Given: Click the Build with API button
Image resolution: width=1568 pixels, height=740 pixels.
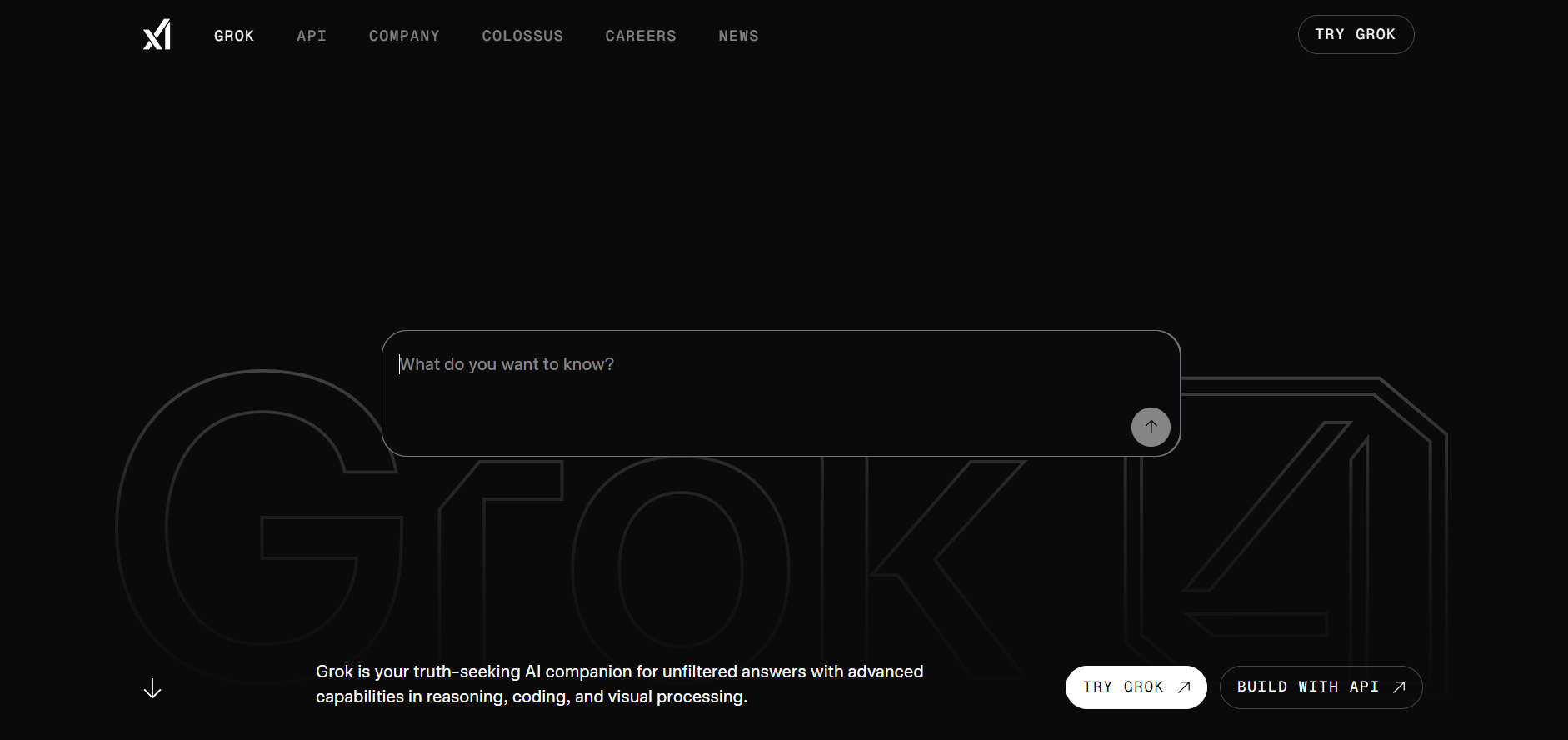Looking at the screenshot, I should tap(1321, 687).
